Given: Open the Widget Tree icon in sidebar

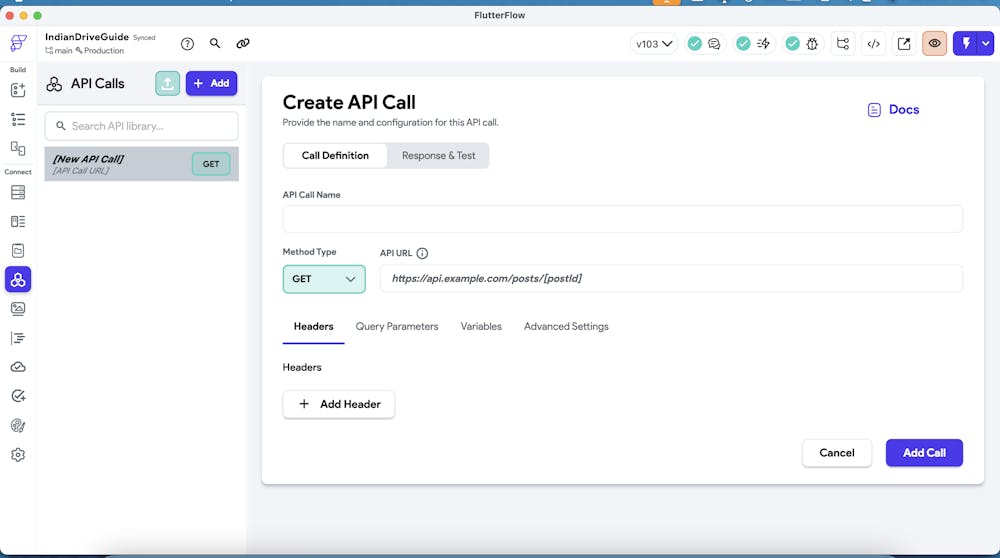Looking at the screenshot, I should coord(18,119).
